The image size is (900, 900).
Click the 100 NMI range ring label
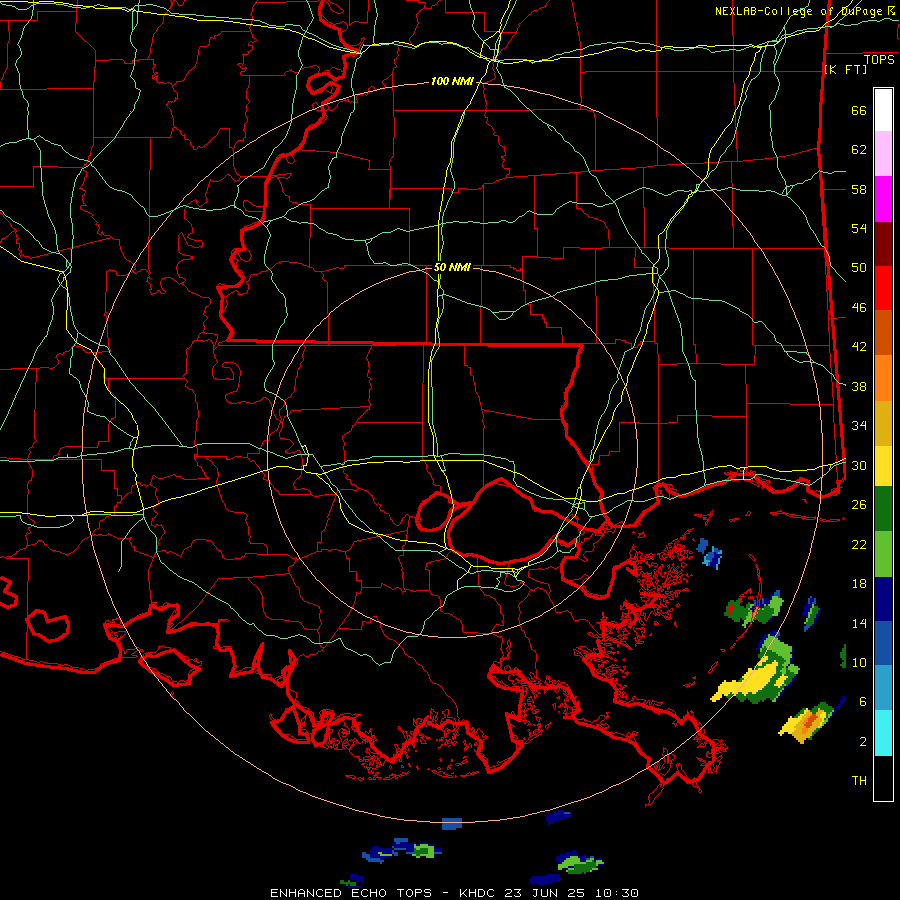click(452, 82)
